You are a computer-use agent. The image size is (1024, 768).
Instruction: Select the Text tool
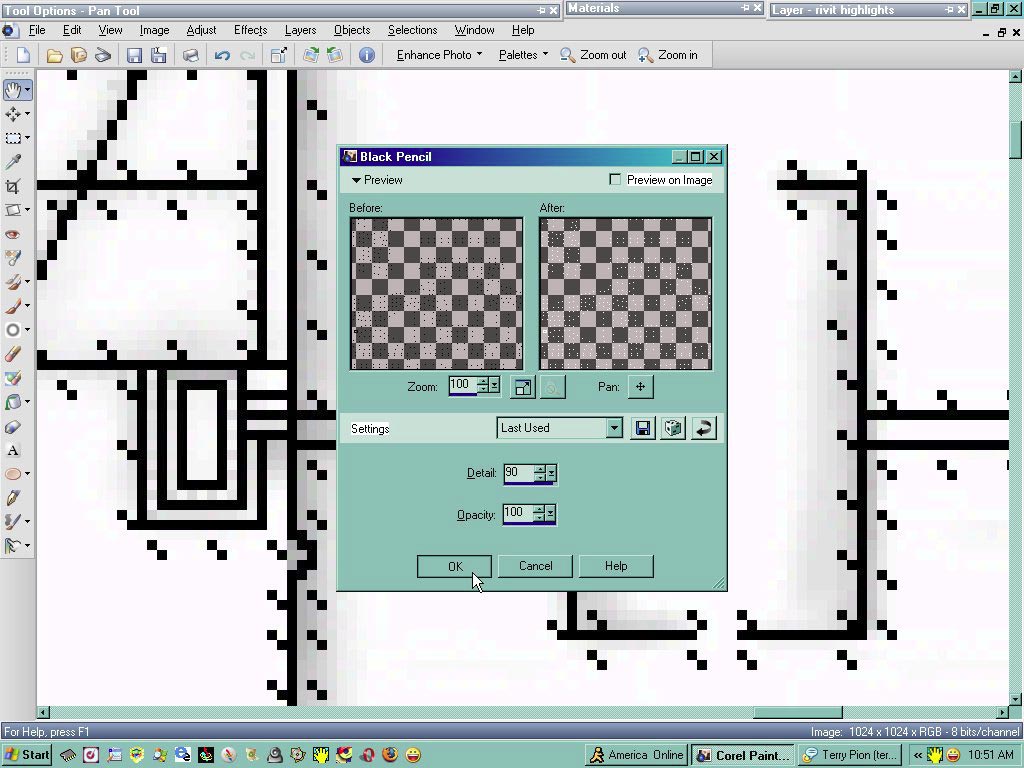pyautogui.click(x=13, y=450)
